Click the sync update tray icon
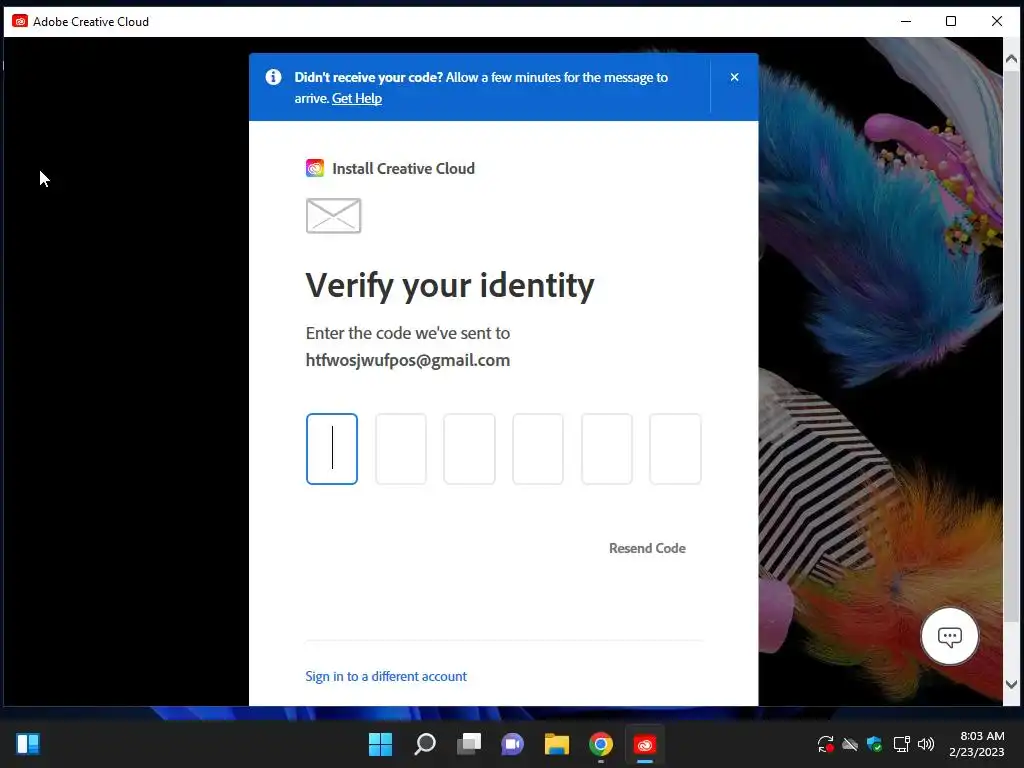 click(825, 744)
